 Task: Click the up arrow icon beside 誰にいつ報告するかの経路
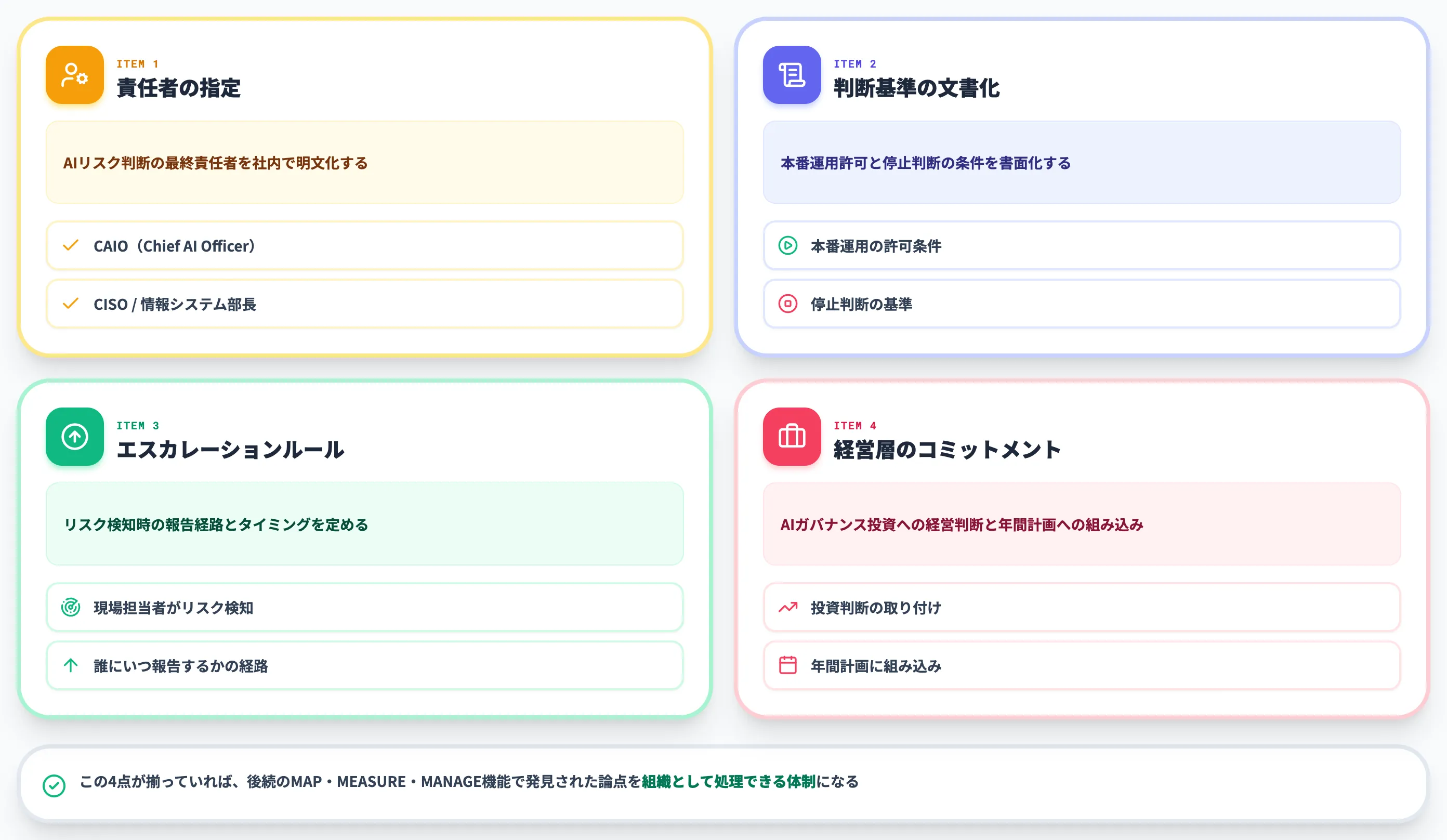tap(71, 665)
